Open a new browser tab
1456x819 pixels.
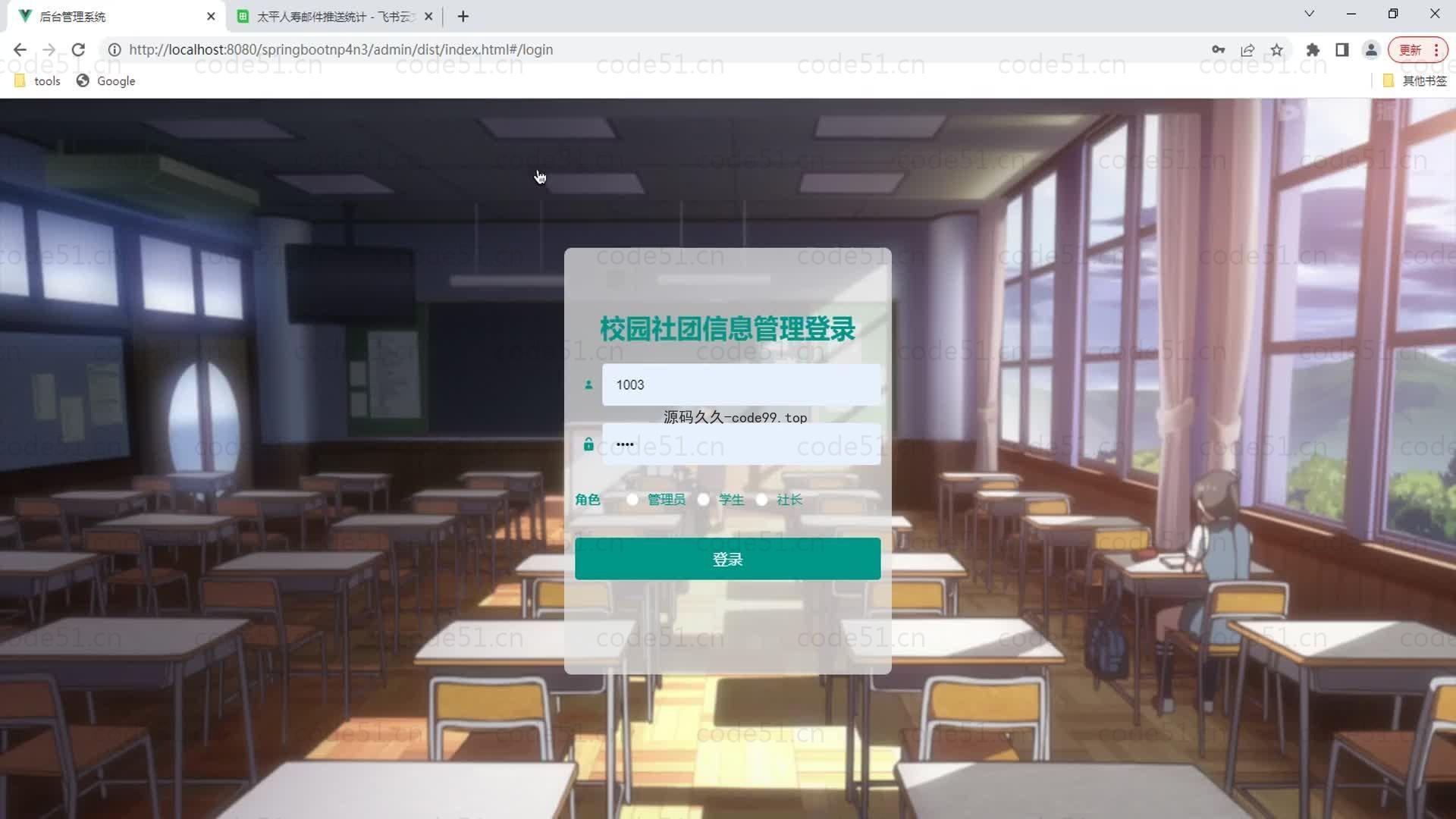click(463, 16)
